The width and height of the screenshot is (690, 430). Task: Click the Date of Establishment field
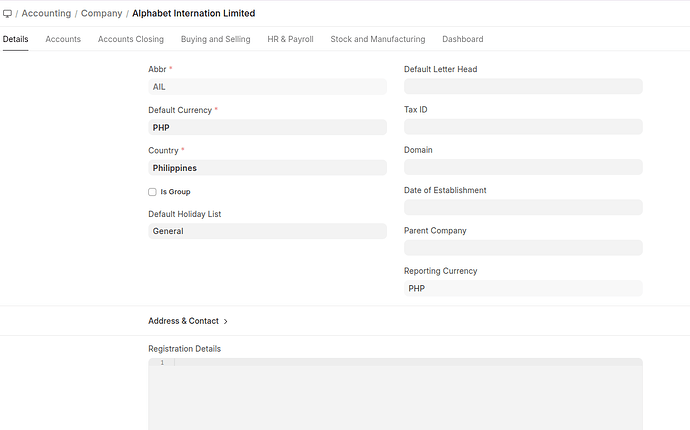click(522, 207)
